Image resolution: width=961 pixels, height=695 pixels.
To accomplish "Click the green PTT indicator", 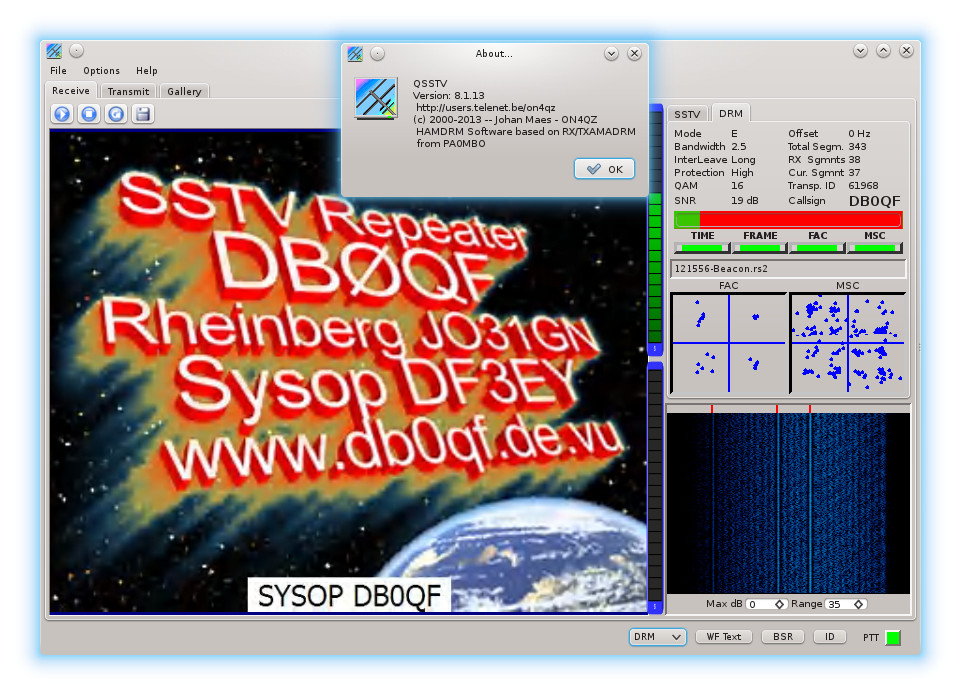I will click(894, 637).
